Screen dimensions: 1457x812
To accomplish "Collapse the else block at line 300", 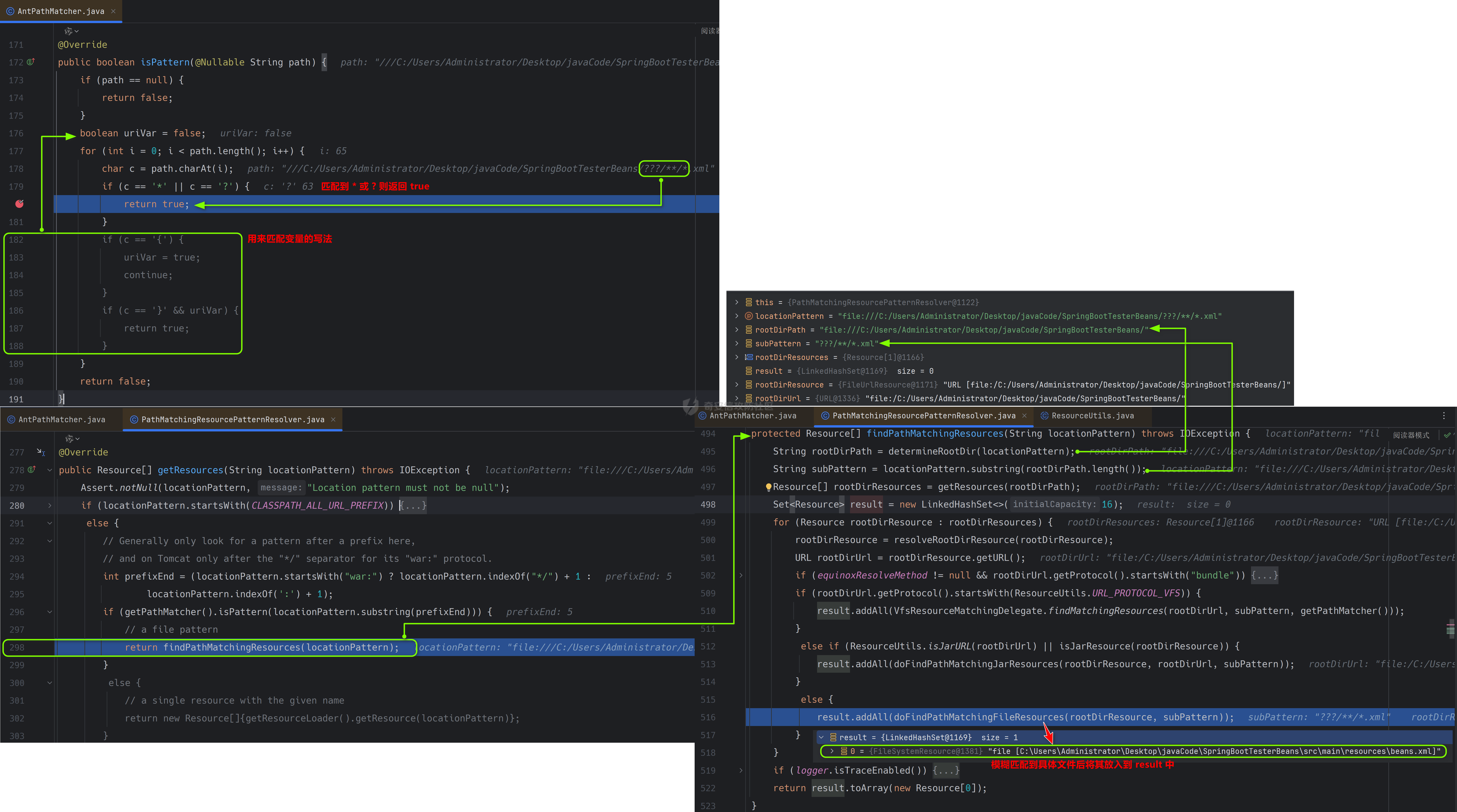I will click(x=50, y=683).
